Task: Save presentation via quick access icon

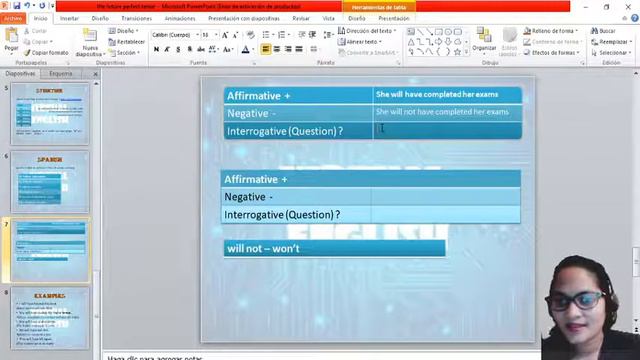Action: 16,6
